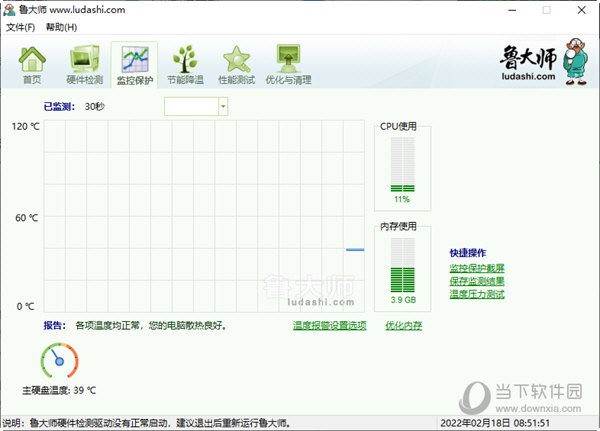Viewport: 600px width, 431px height.
Task: Click the status bar 说明 driver message
Action: [147, 423]
